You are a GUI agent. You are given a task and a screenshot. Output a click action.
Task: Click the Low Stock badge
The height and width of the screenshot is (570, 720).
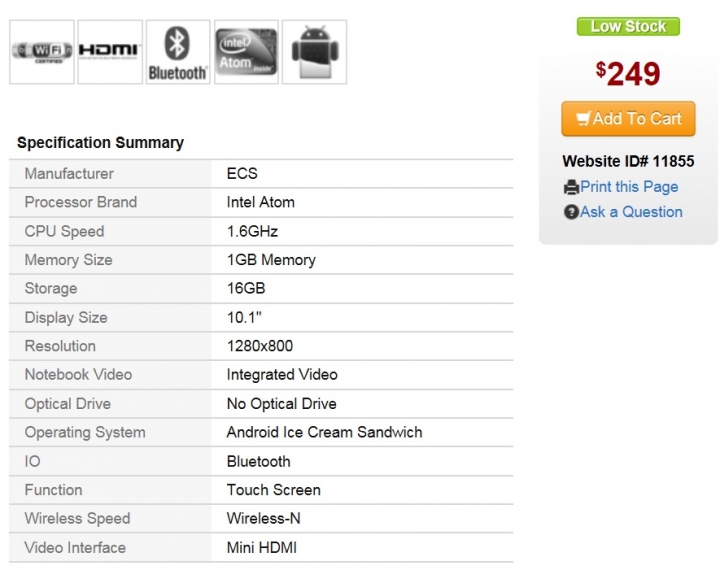pyautogui.click(x=628, y=27)
